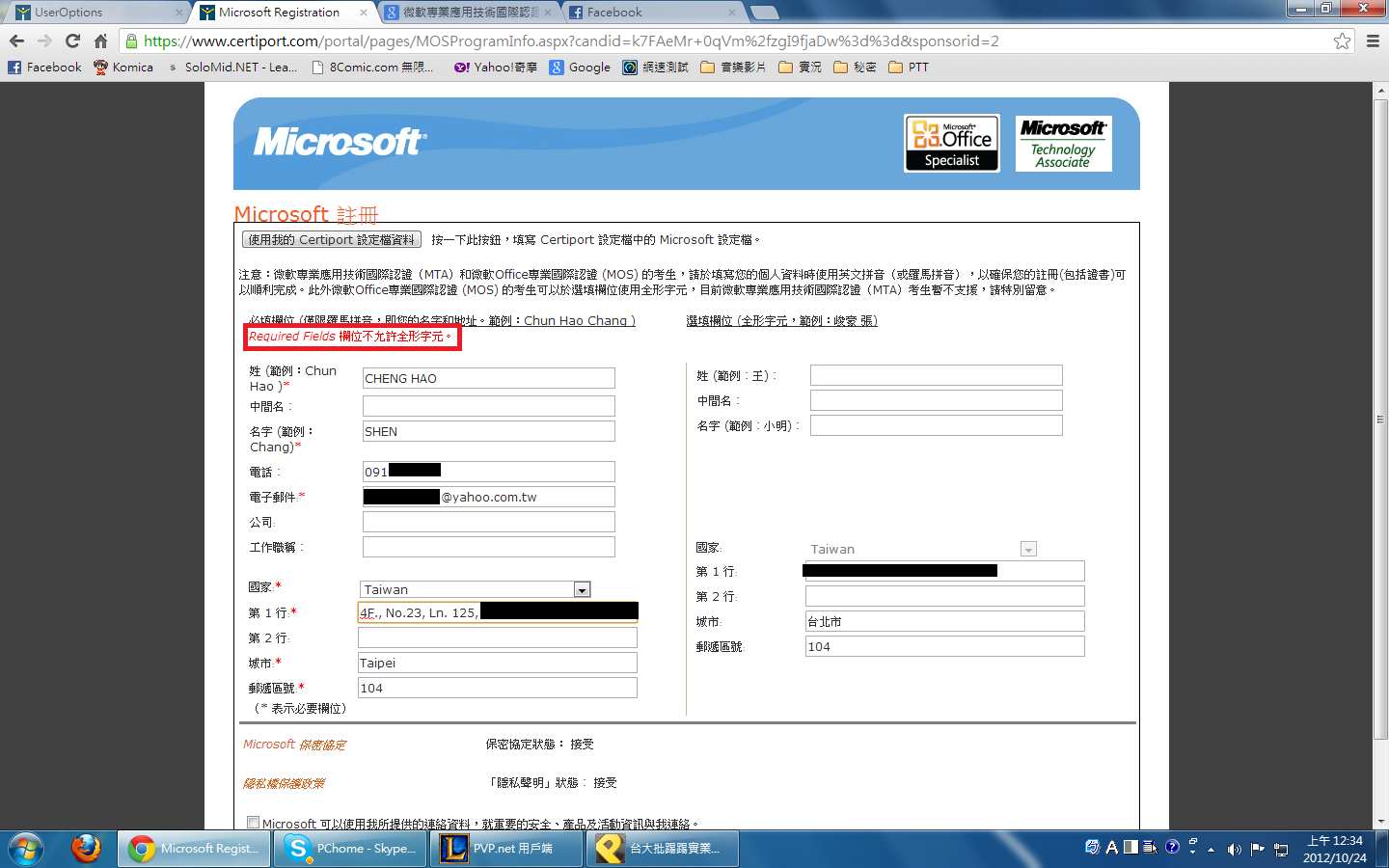Click the required 郵遞區號 field with 104
The width and height of the screenshot is (1389, 868).
point(498,688)
